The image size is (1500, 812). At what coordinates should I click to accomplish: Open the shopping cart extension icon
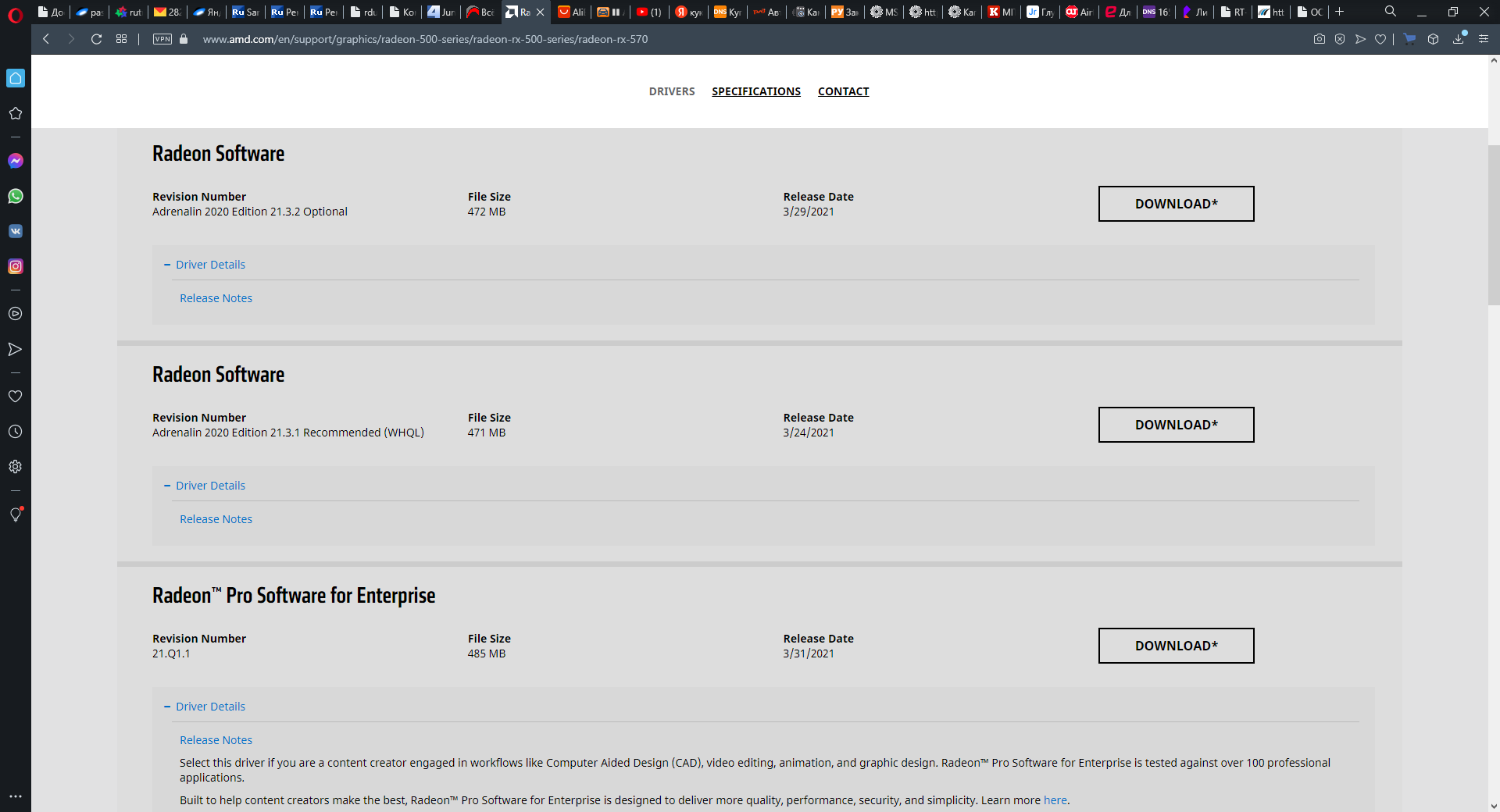[1409, 39]
